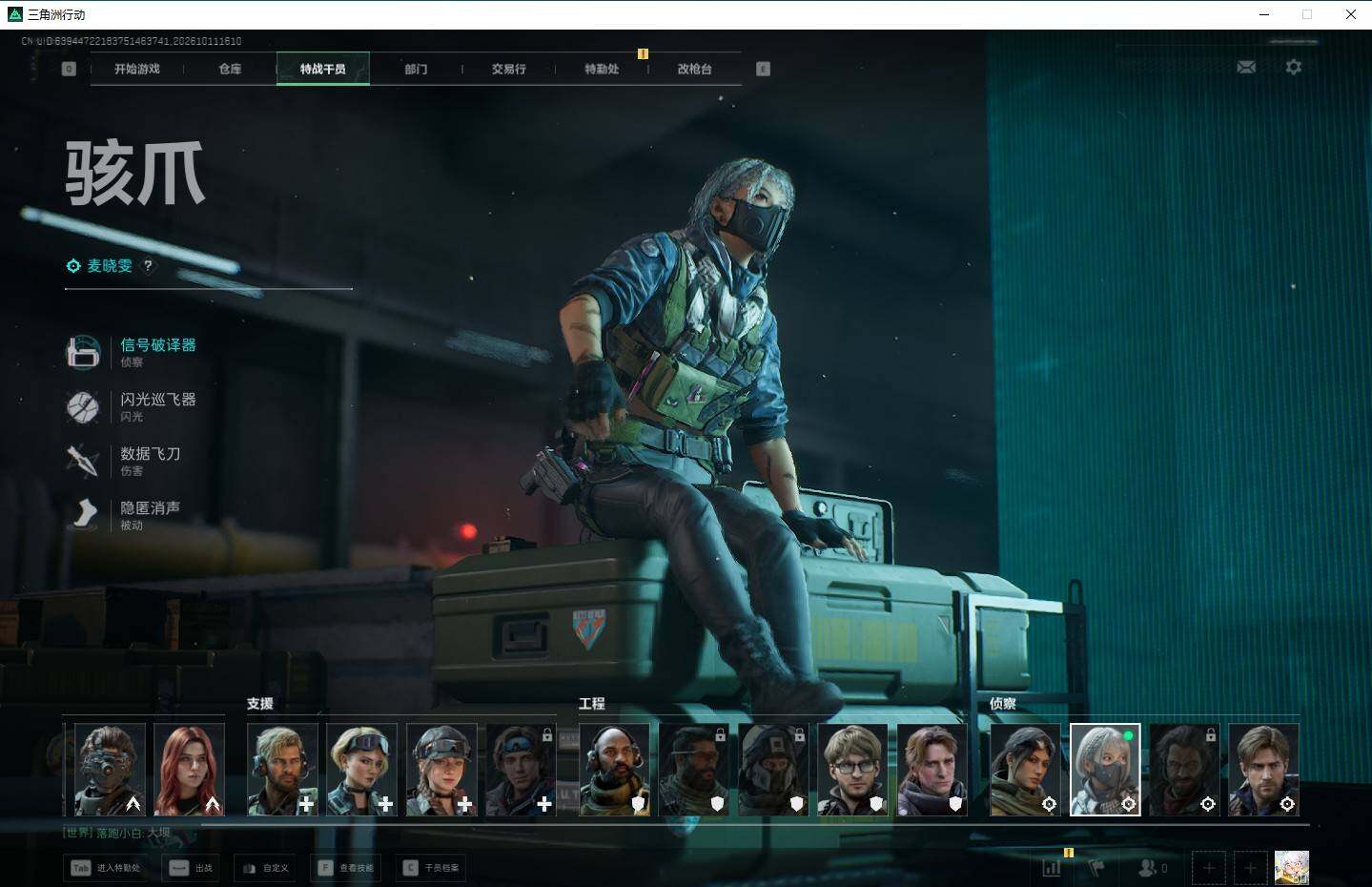Screen dimensions: 1372x887
Task: Select the 闪光巡飞器 skill icon
Action: [83, 407]
